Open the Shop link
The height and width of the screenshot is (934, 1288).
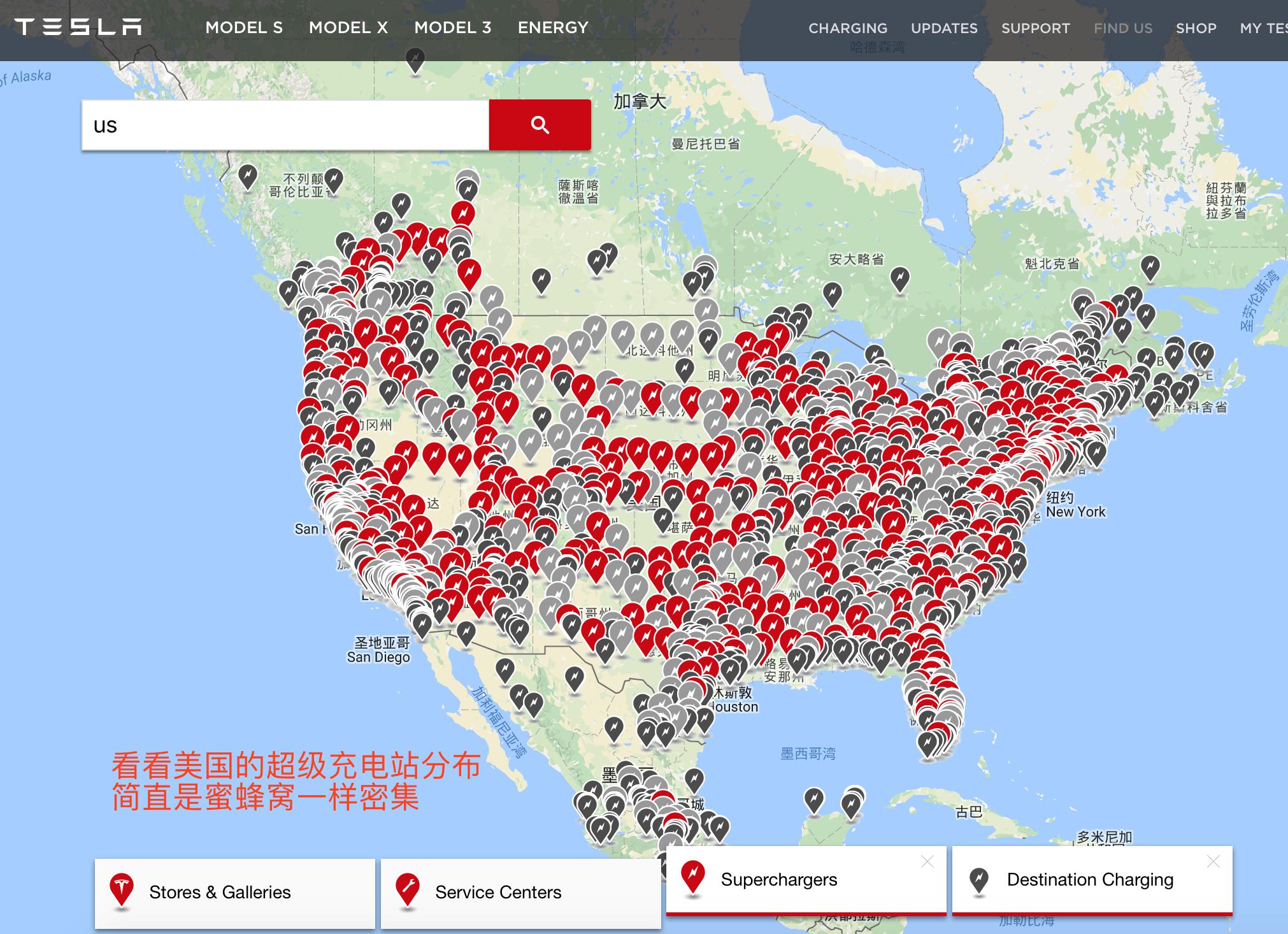[1196, 28]
